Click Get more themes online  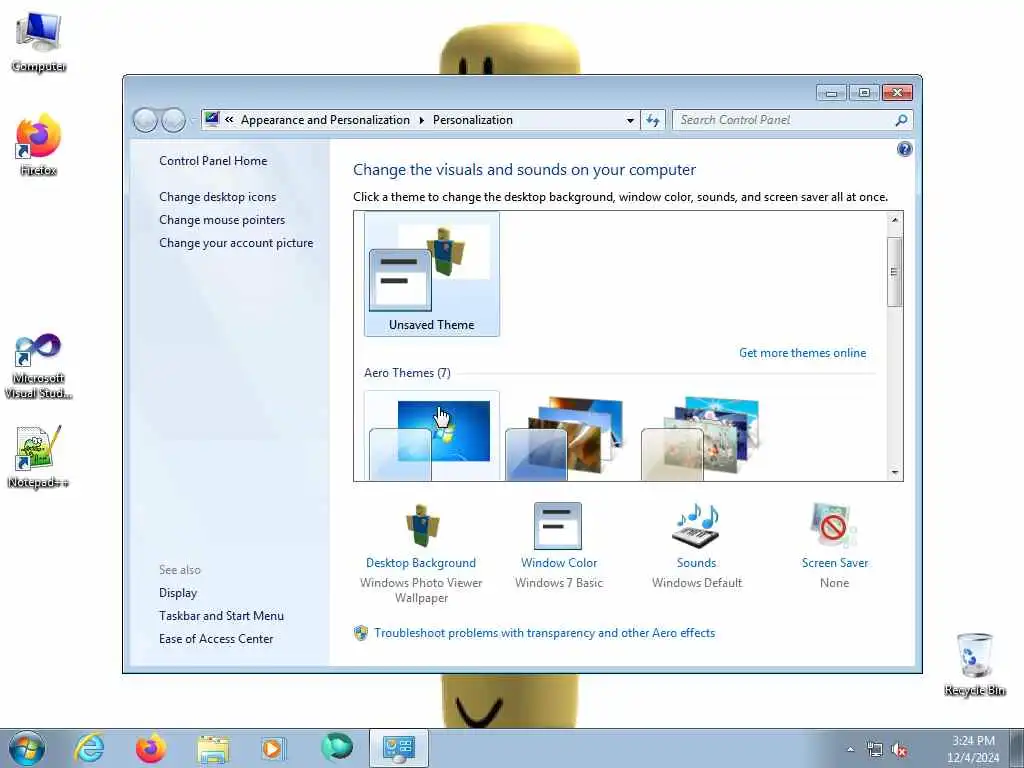[x=802, y=353]
